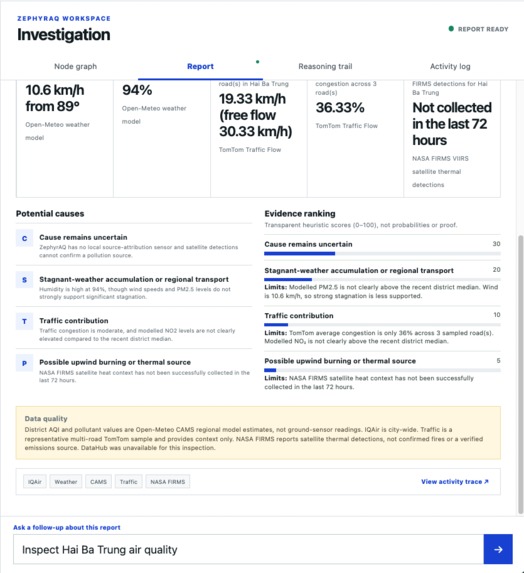Click the score '30' in Evidence ranking
The width and height of the screenshot is (524, 573).
point(496,244)
